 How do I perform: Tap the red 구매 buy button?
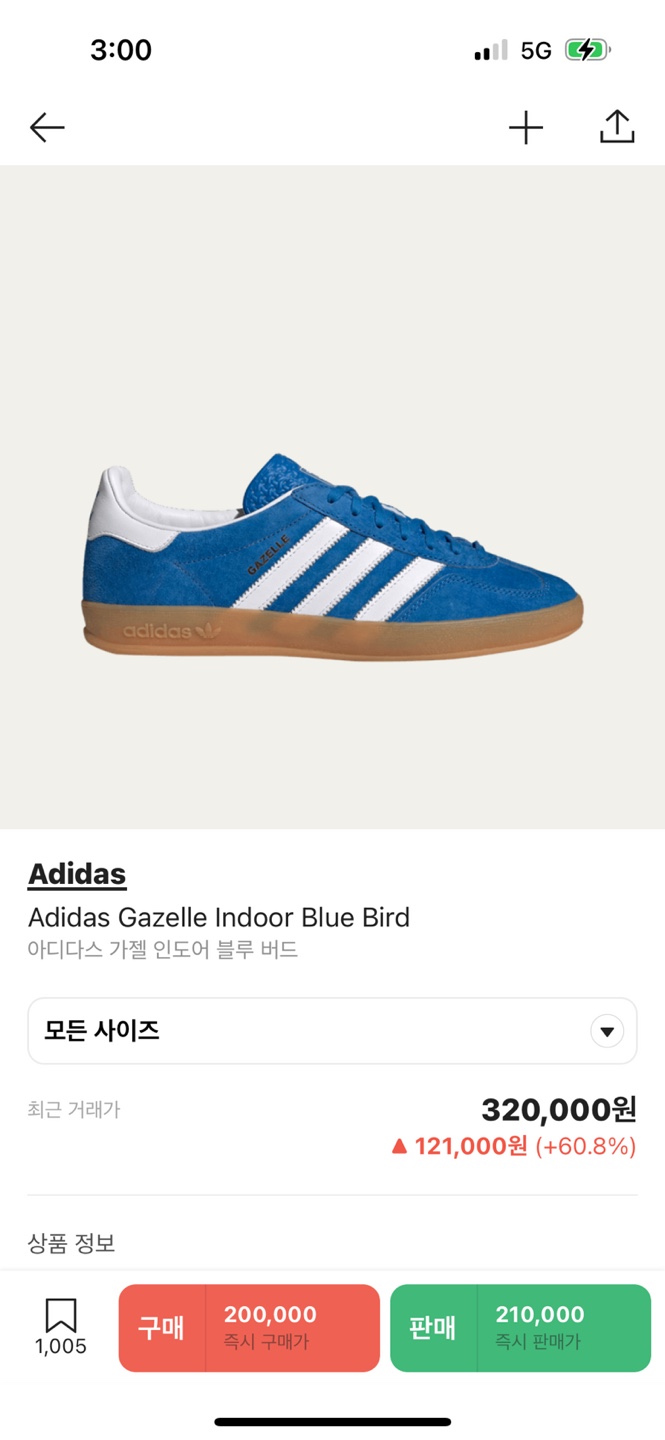(x=249, y=1328)
